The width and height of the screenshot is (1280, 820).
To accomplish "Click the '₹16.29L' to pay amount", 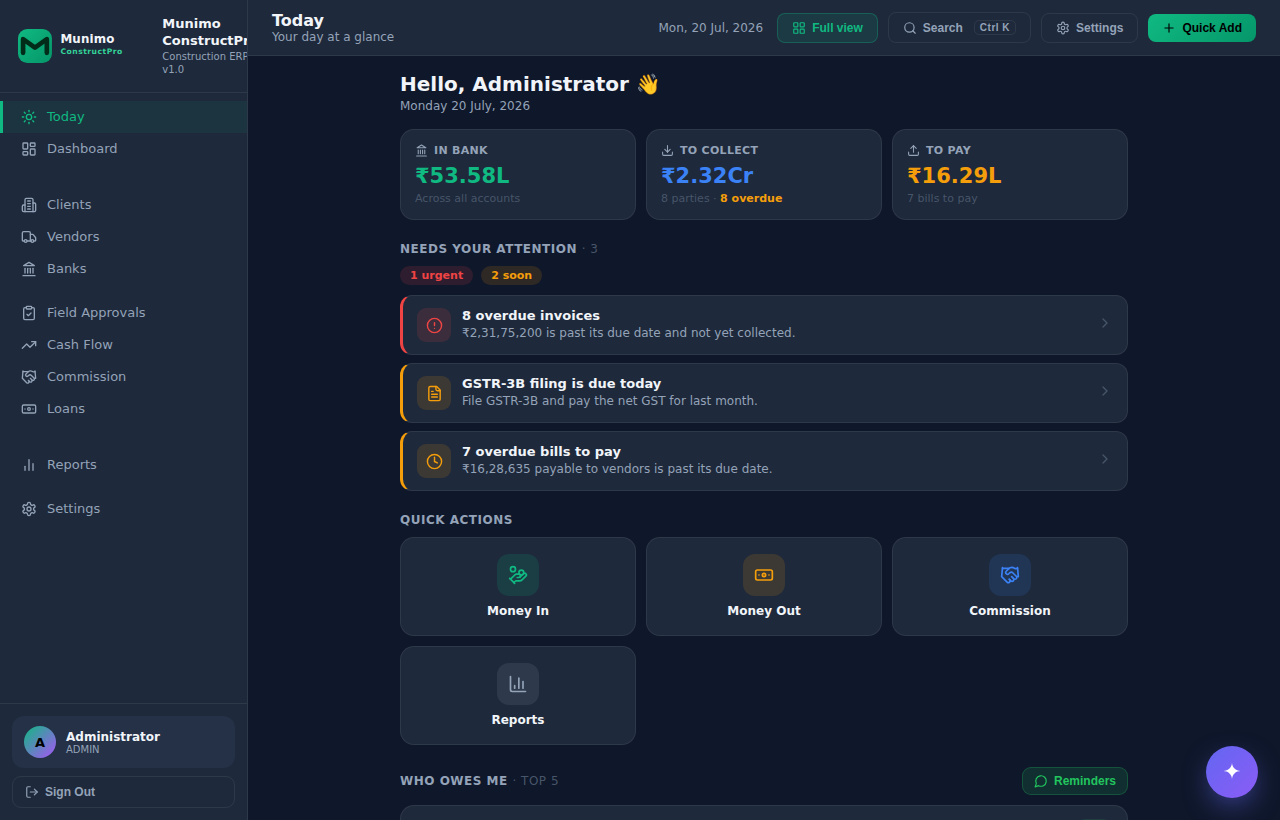I will coord(954,176).
